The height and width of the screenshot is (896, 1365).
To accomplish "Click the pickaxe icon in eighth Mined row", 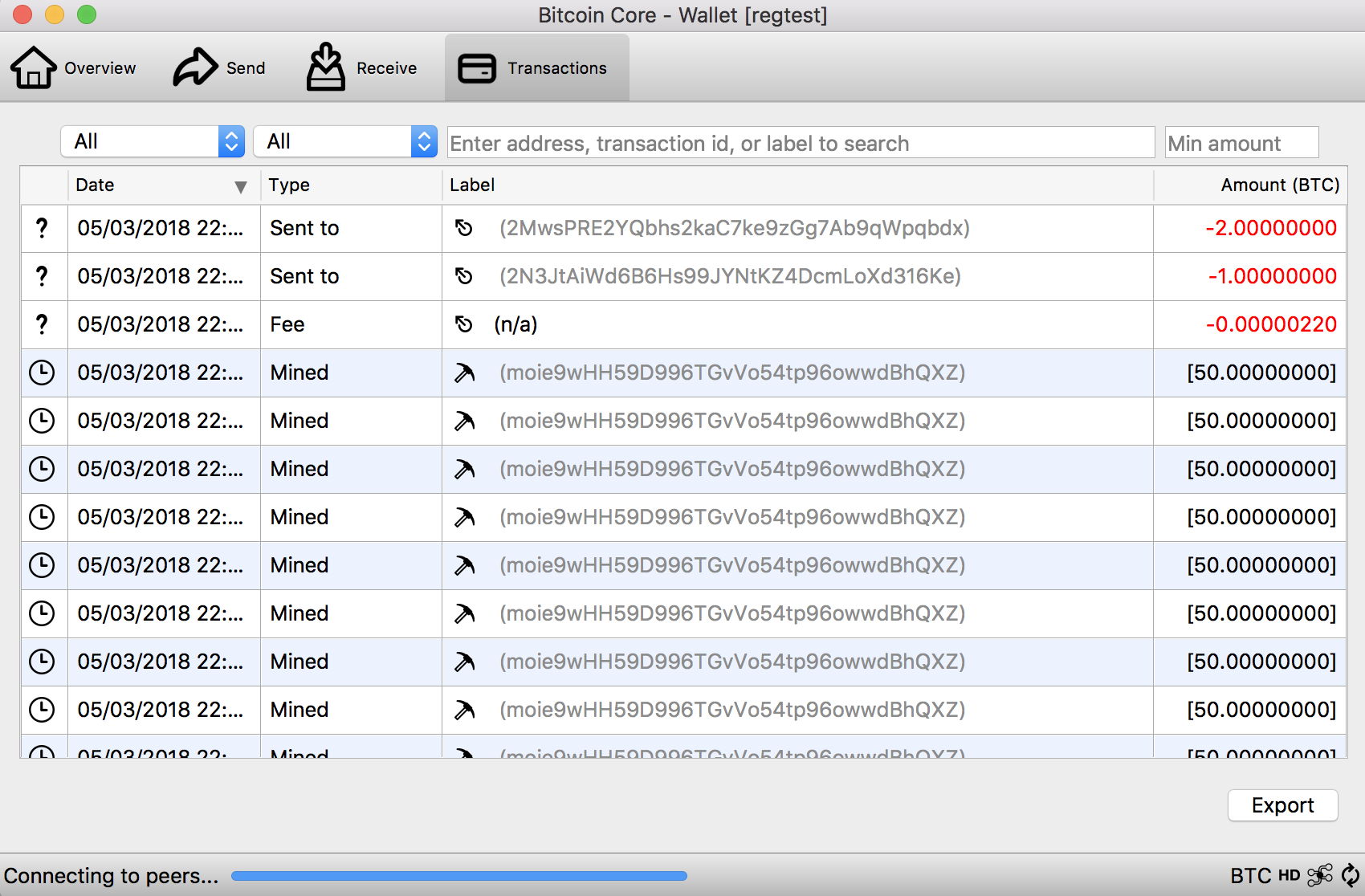I will tap(464, 710).
